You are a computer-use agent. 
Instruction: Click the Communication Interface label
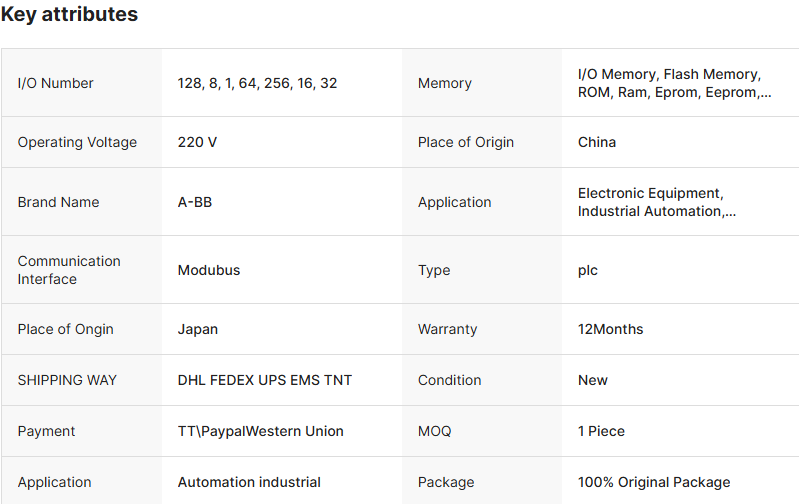tap(69, 270)
